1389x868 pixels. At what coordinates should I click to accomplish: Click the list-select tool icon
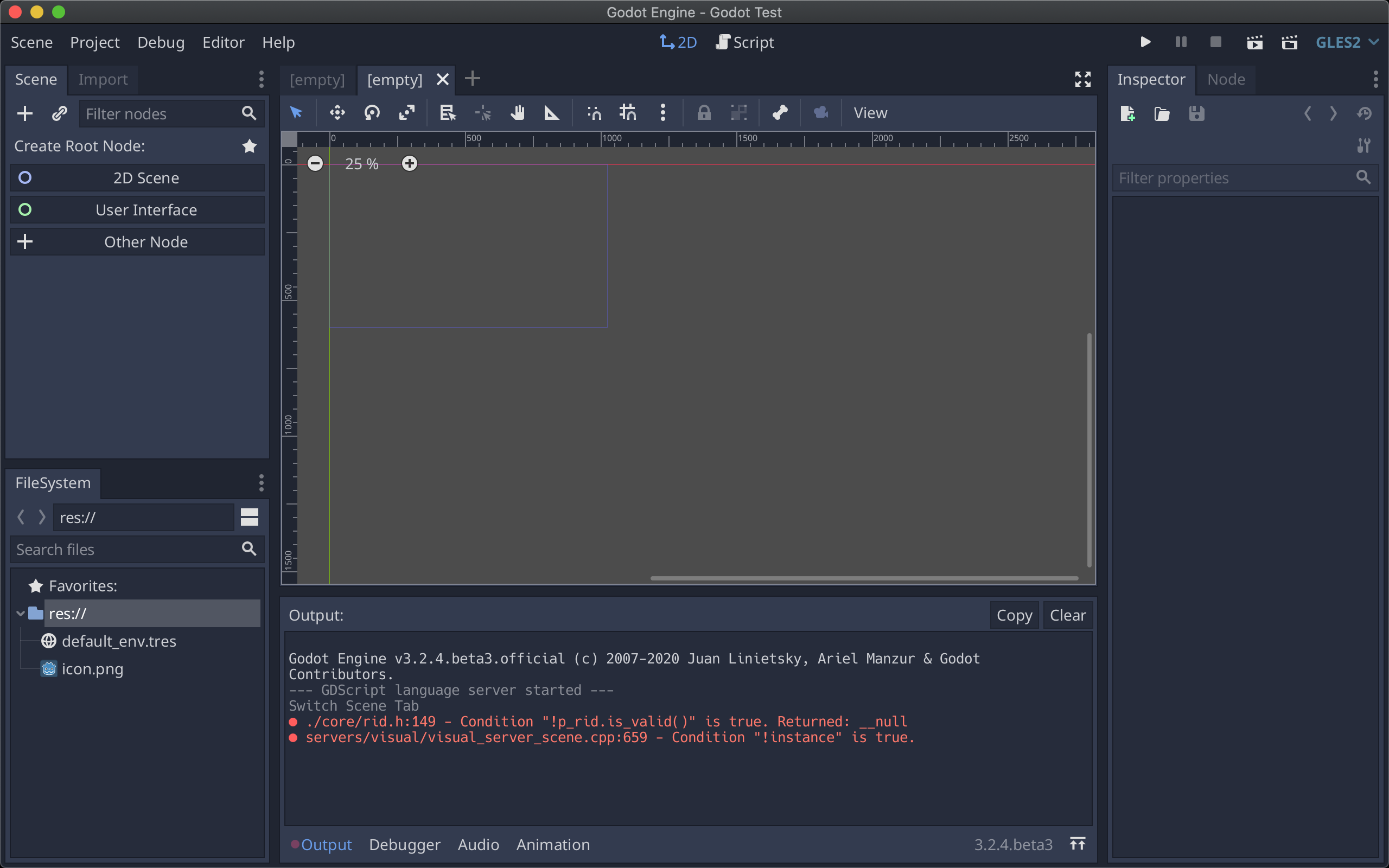tap(448, 112)
